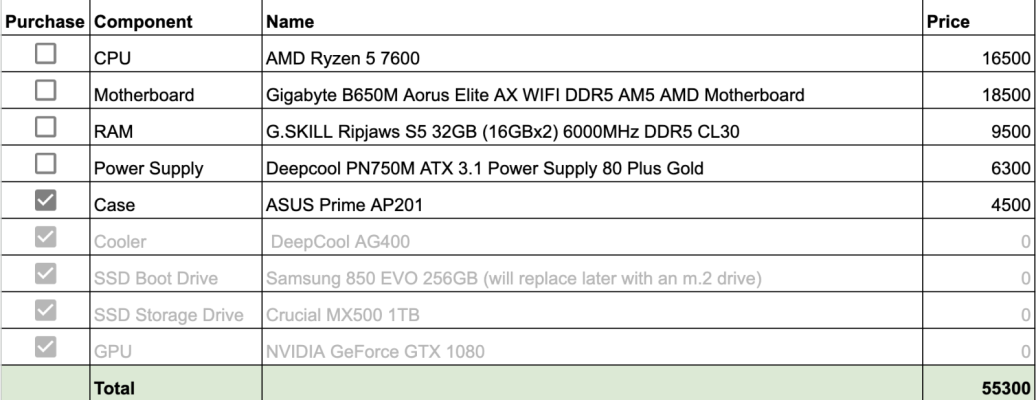
Task: Click the CPU price cell 16500
Action: tap(979, 54)
